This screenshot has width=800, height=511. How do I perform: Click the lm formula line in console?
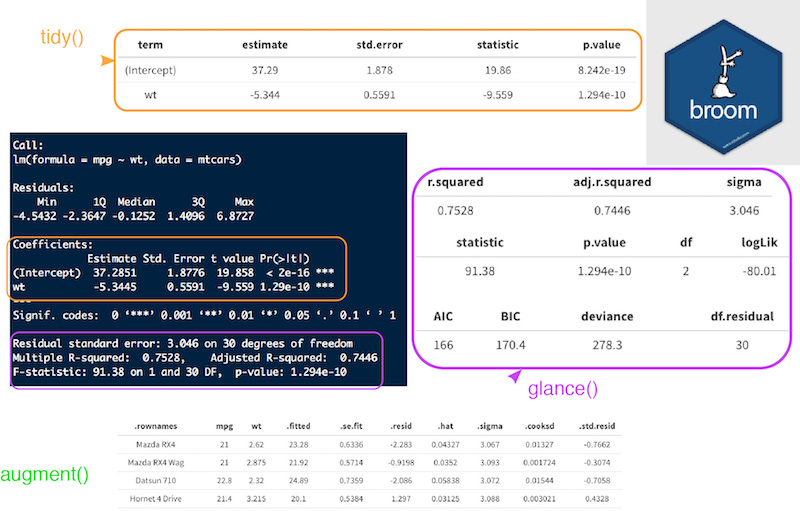[127, 160]
